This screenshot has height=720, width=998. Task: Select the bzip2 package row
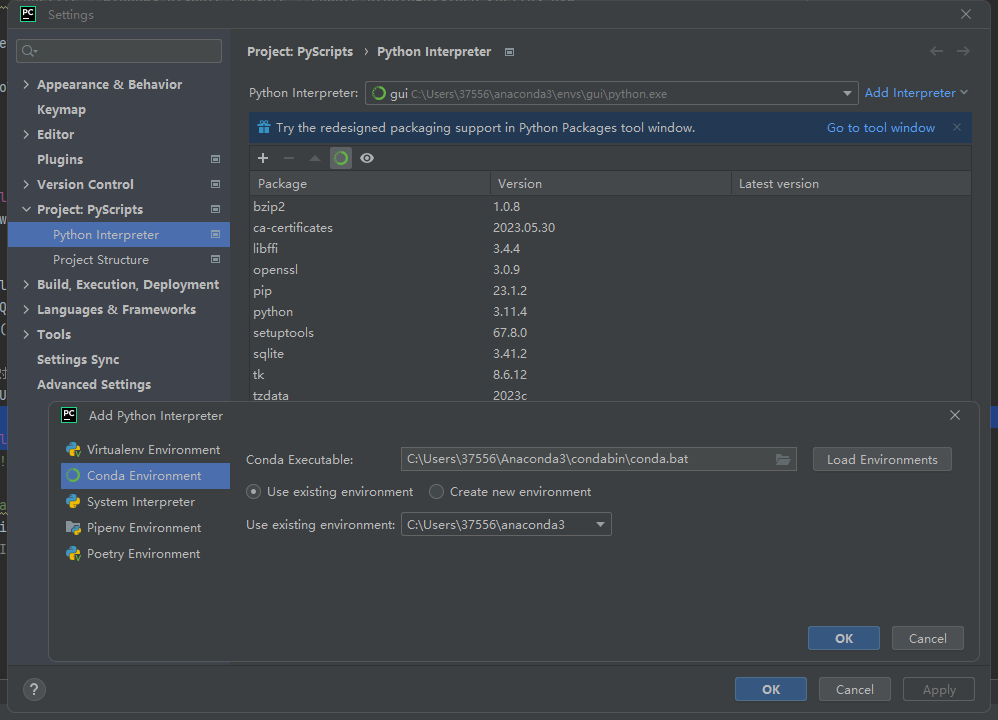[610, 206]
